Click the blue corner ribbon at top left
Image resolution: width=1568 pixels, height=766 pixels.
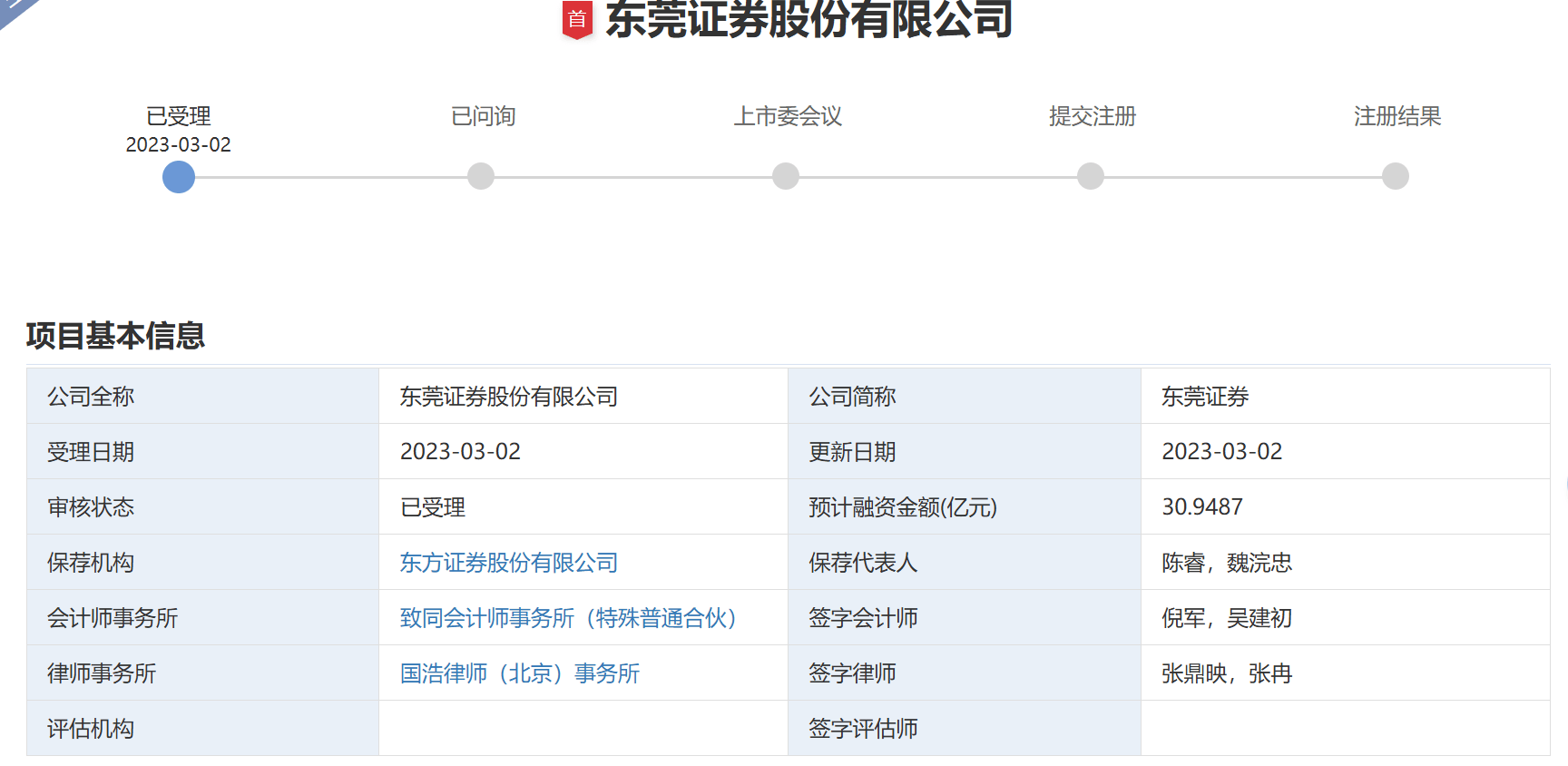click(14, 9)
